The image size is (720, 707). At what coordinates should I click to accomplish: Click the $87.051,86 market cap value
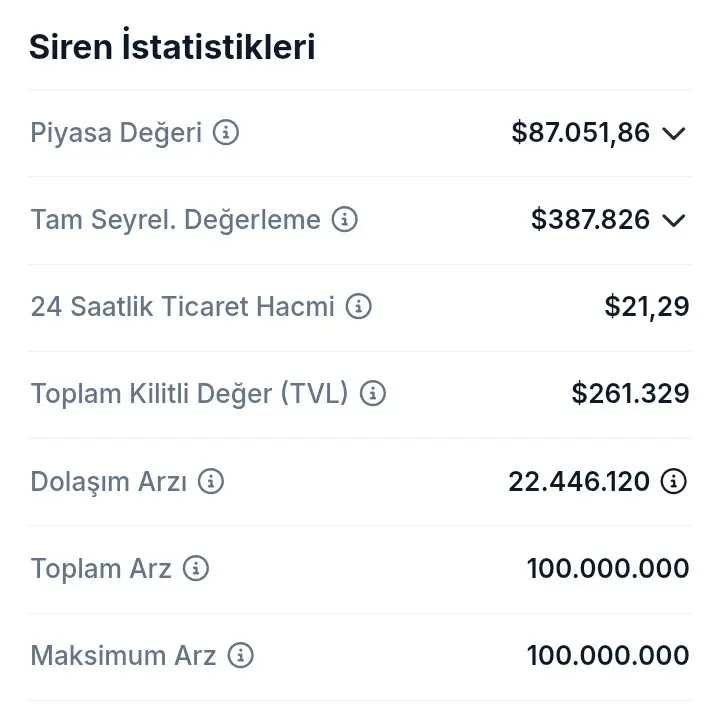[x=581, y=133]
